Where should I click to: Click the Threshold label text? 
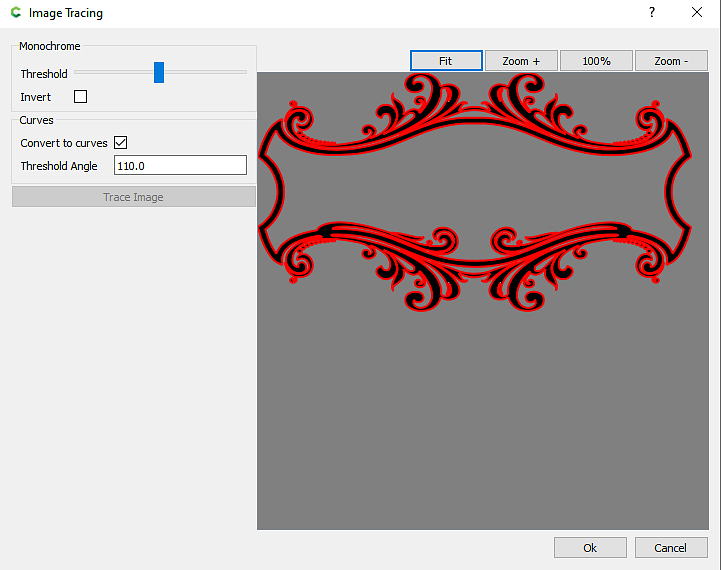pyautogui.click(x=44, y=74)
